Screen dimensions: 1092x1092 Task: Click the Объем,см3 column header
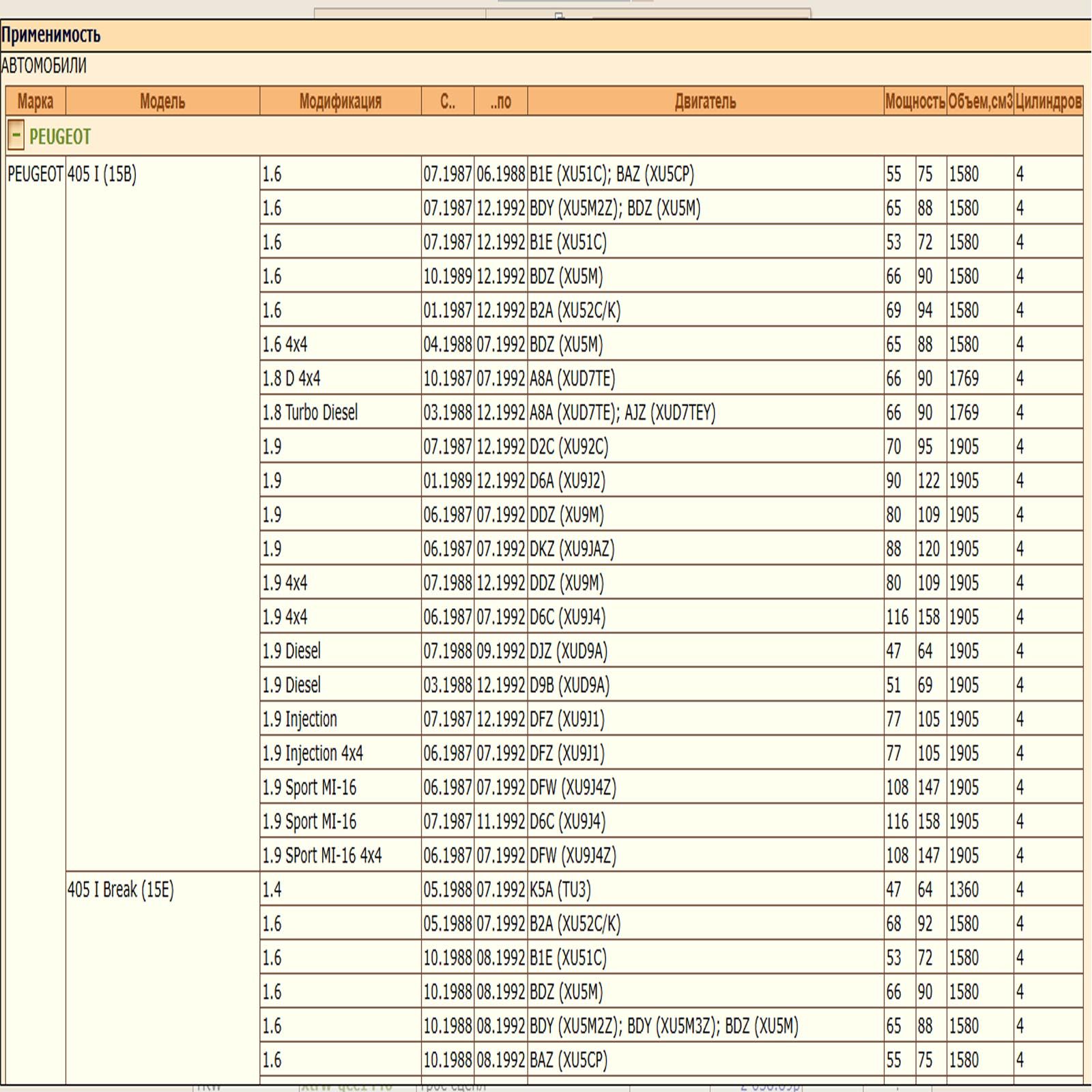click(x=980, y=102)
